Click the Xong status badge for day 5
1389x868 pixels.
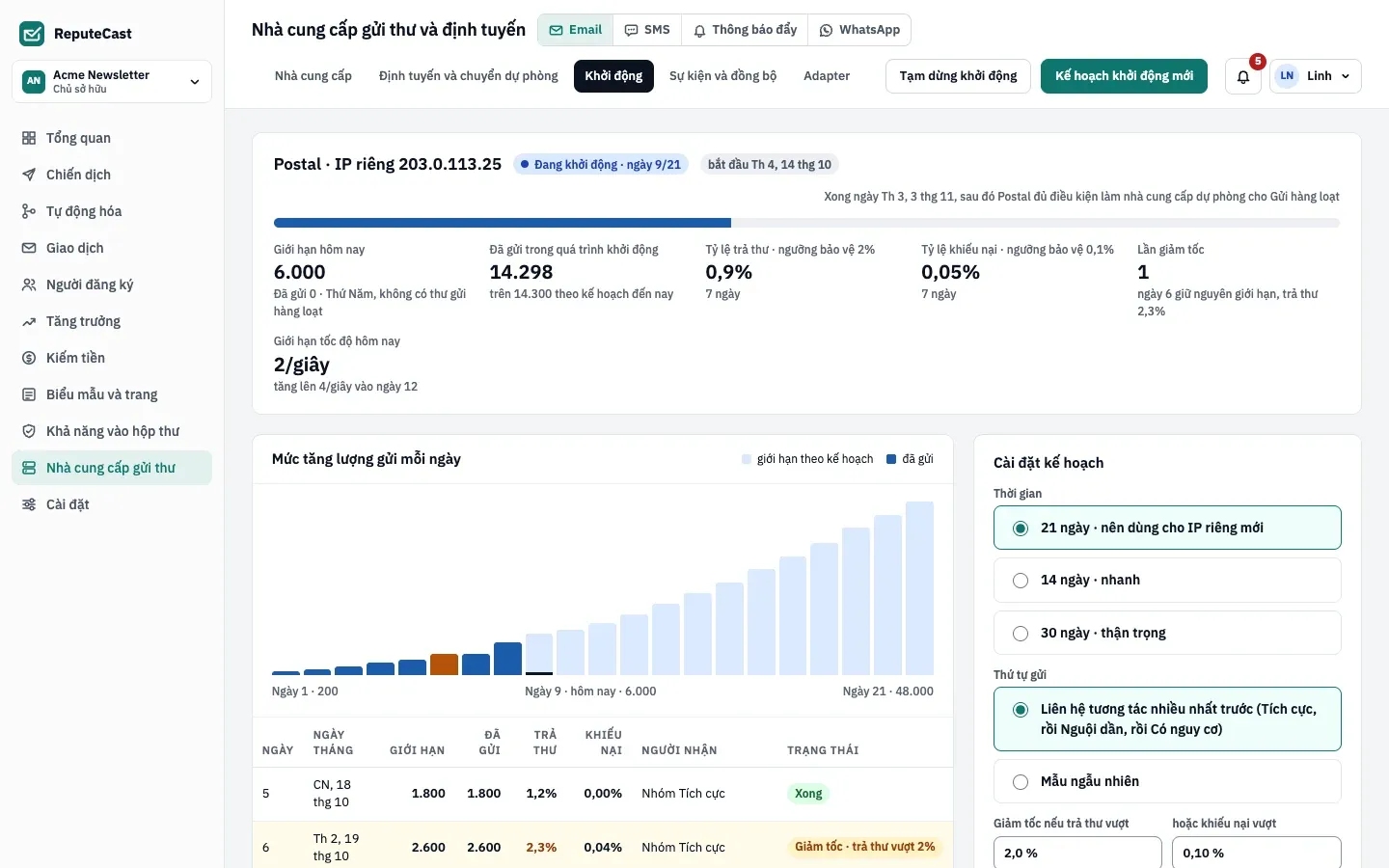coord(808,794)
